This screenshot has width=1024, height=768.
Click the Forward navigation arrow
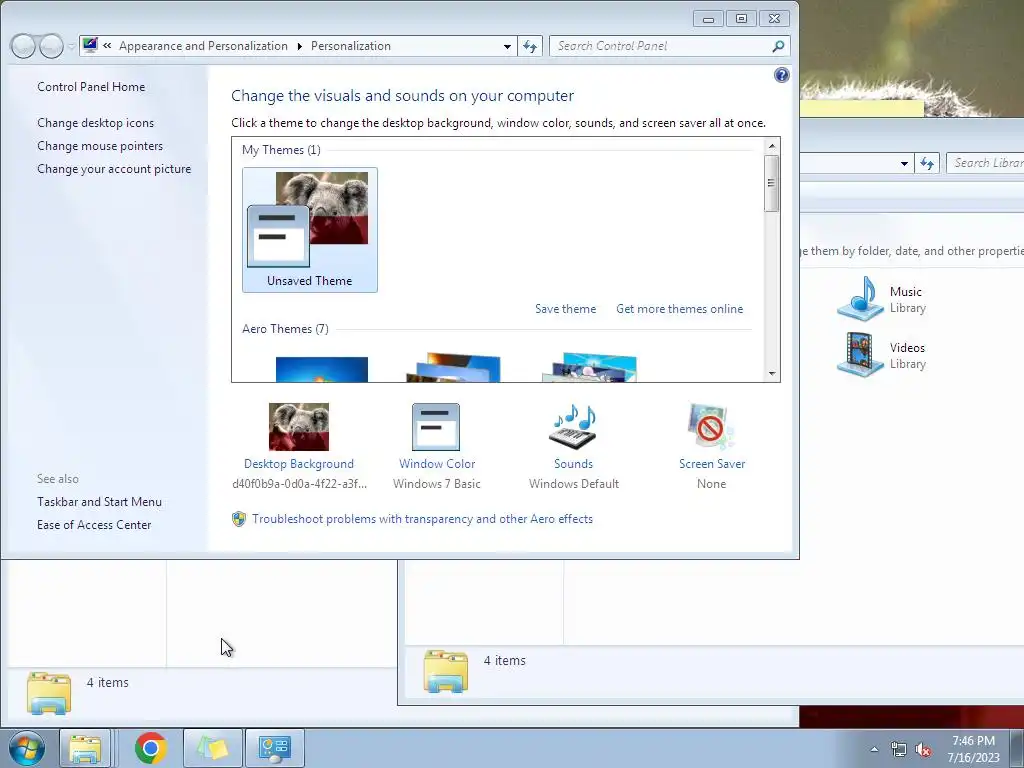51,46
